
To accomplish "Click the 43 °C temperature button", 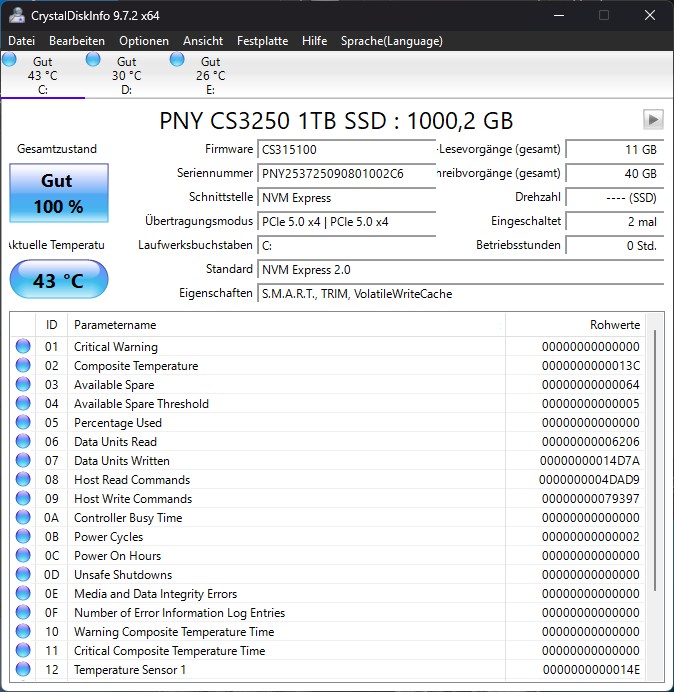I will (x=58, y=281).
